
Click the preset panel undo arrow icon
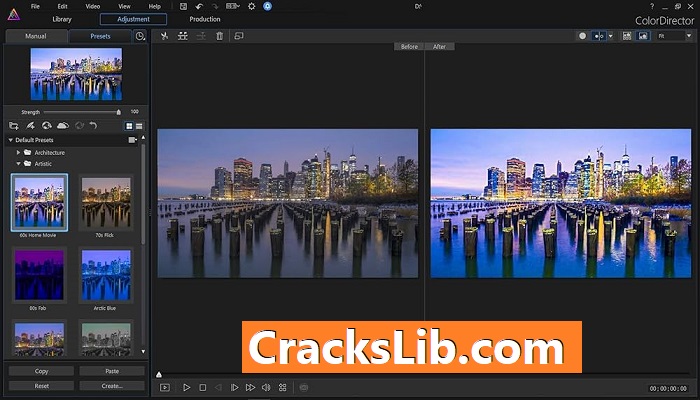click(x=93, y=126)
